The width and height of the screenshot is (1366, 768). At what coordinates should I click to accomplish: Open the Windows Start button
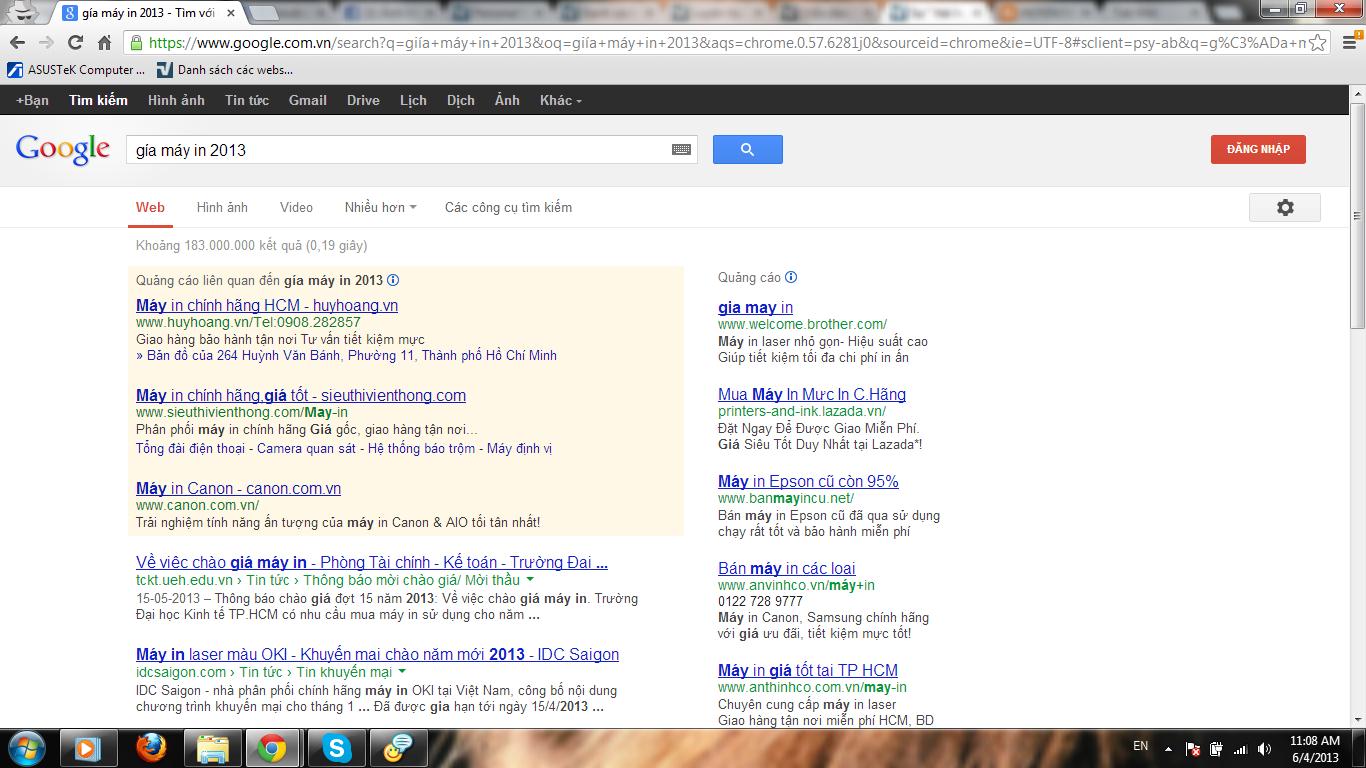tap(26, 747)
